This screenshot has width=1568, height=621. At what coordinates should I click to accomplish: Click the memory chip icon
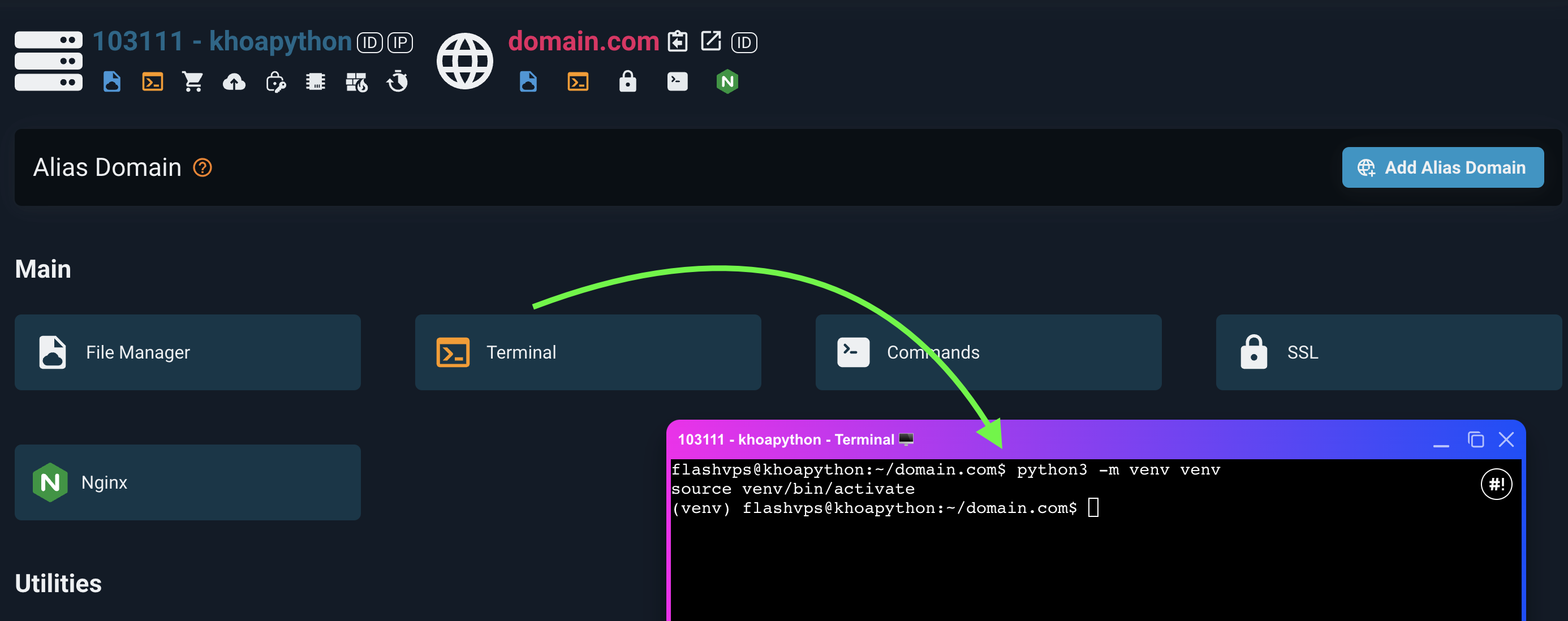point(315,81)
